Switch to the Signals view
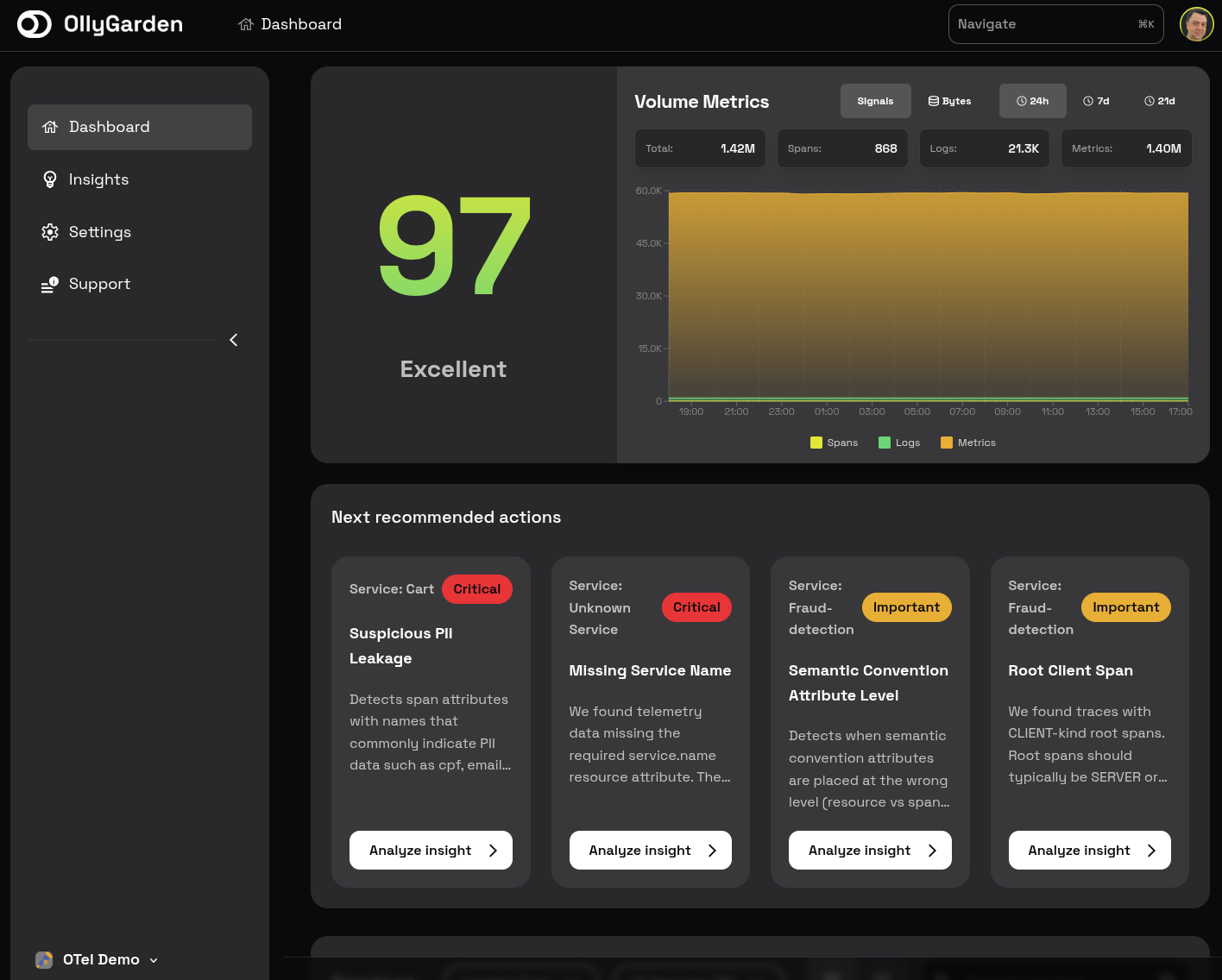The height and width of the screenshot is (980, 1222). (x=875, y=101)
